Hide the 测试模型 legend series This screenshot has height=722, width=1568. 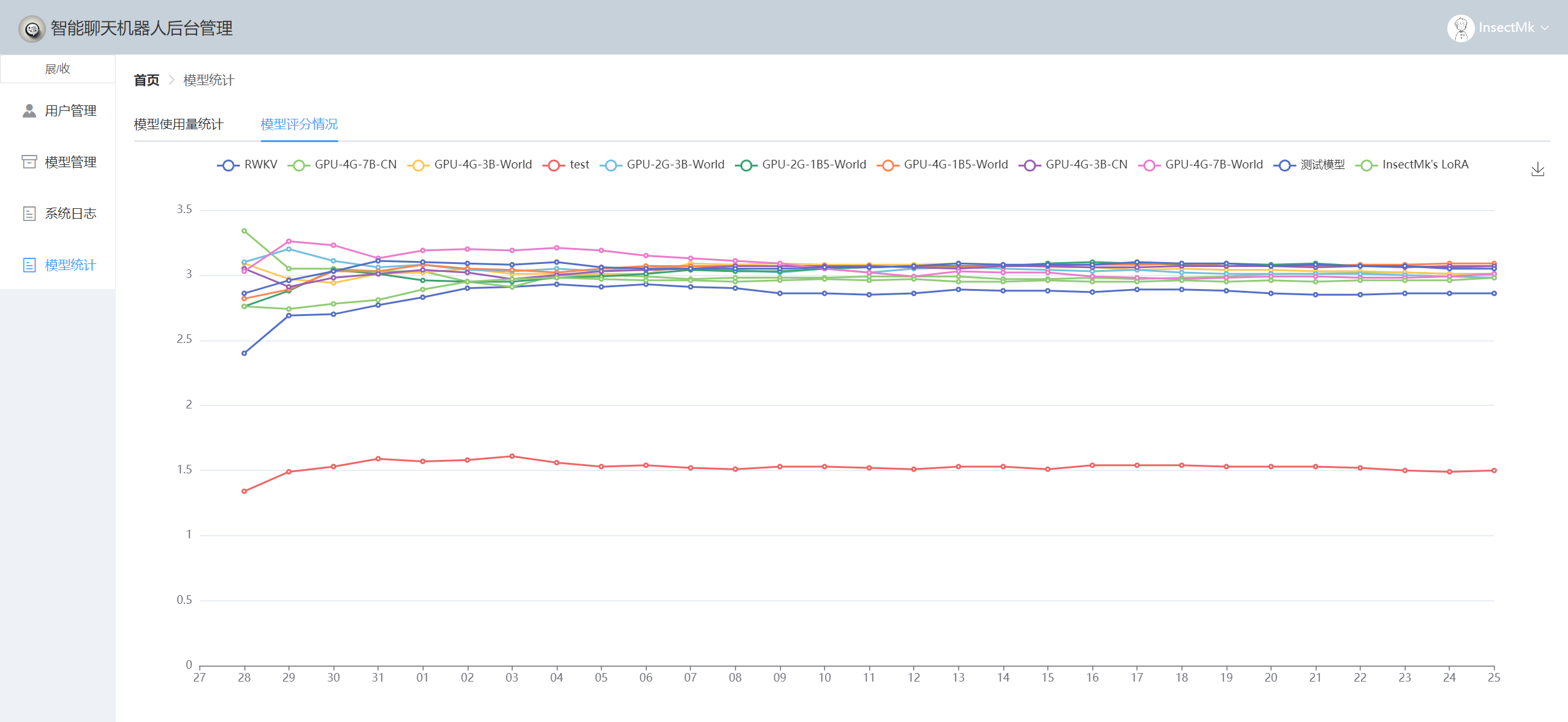pos(1309,165)
